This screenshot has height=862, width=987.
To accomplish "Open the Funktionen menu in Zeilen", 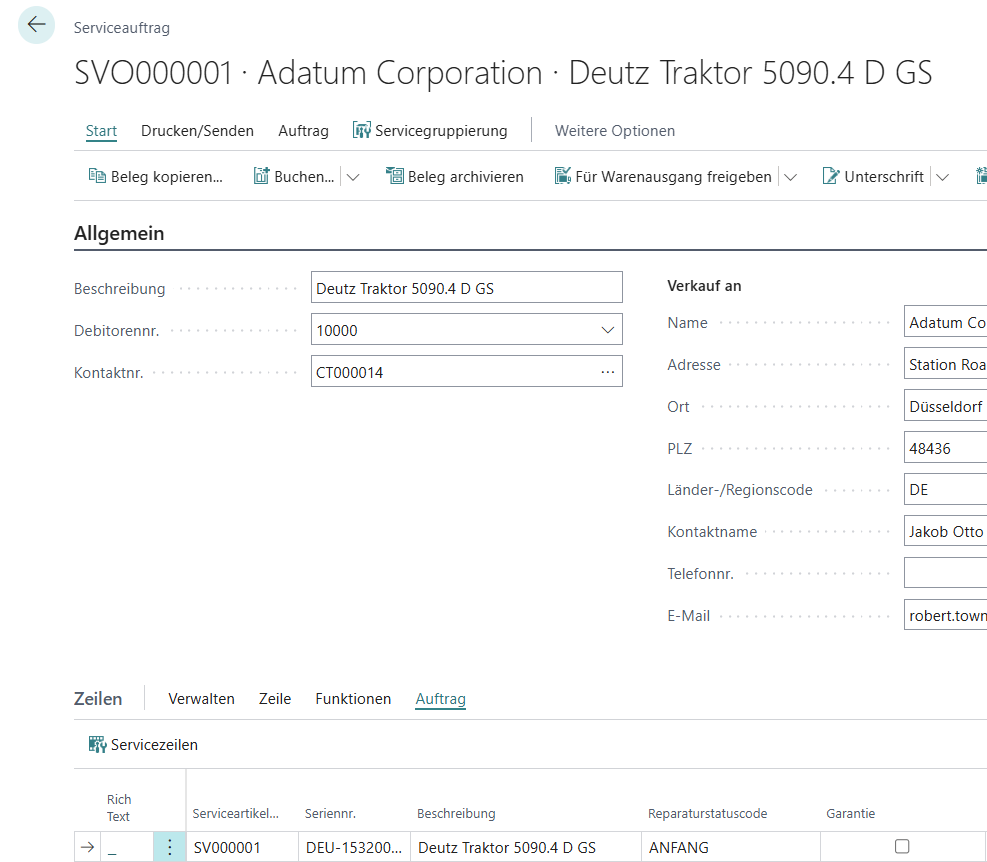I will 353,699.
